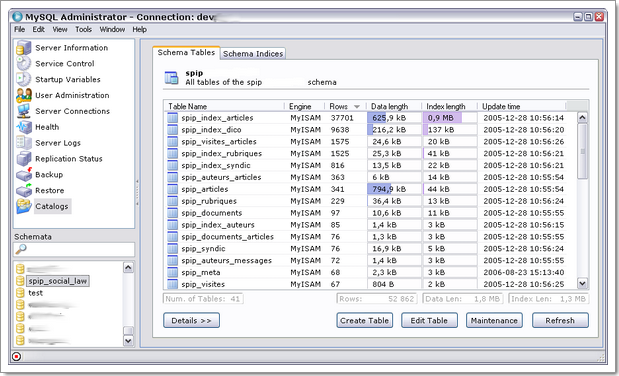The image size is (619, 376).
Task: Click into the Schemata search field
Action: (74, 249)
